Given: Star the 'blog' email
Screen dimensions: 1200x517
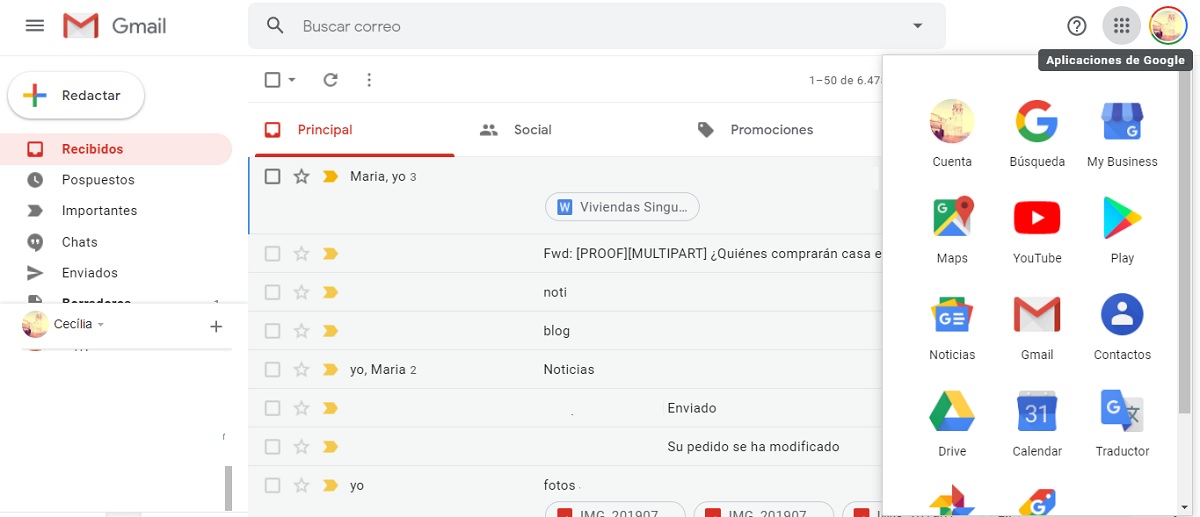Looking at the screenshot, I should pos(301,331).
